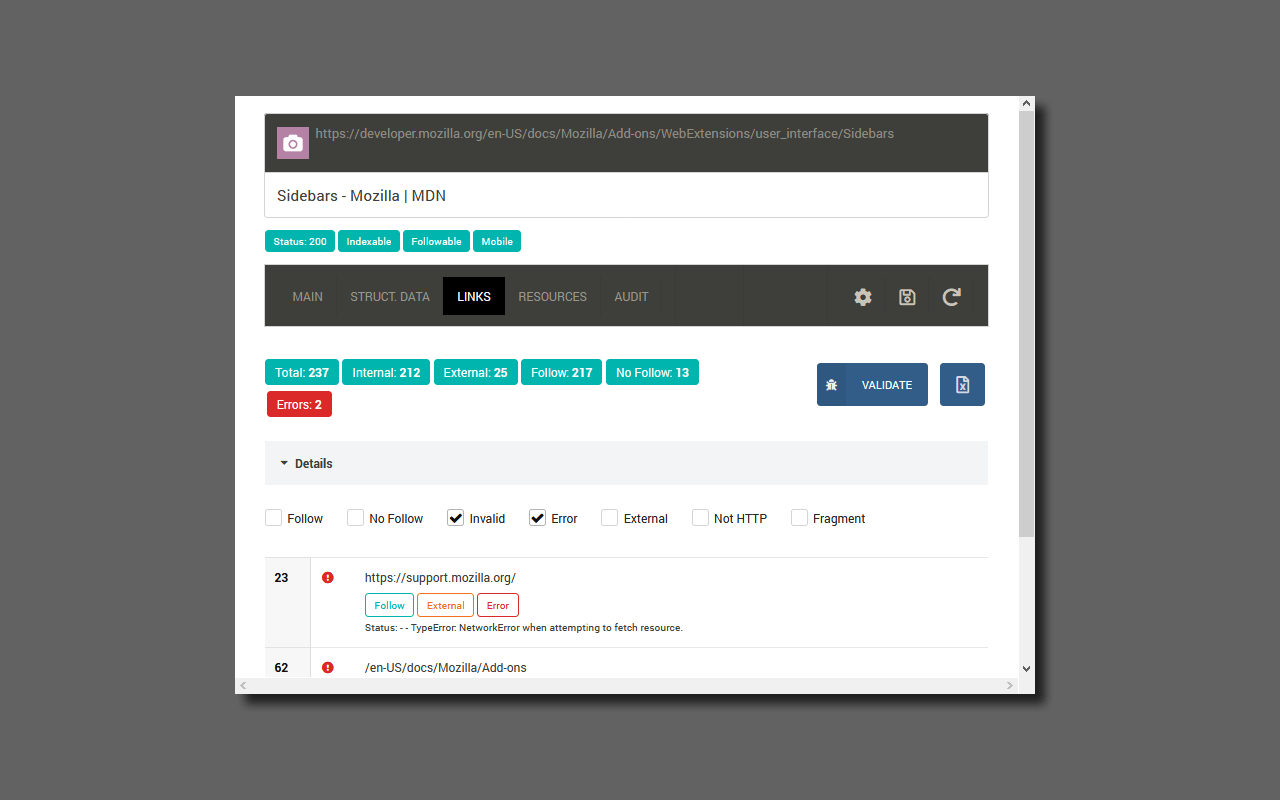The height and width of the screenshot is (800, 1280).
Task: Click the Internal: 212 badge
Action: coord(386,372)
